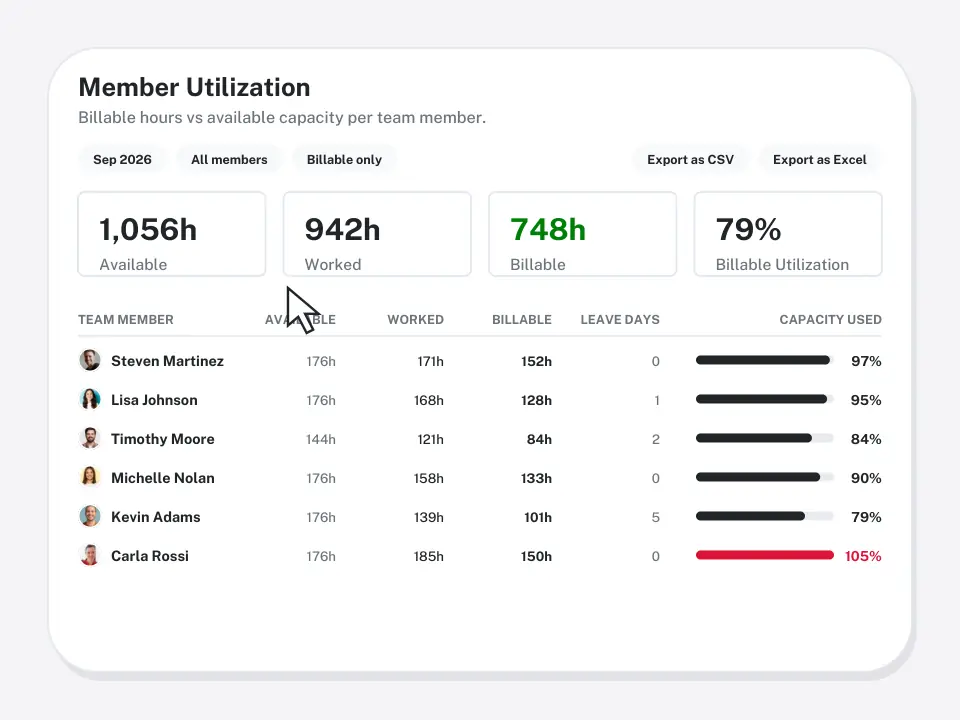The width and height of the screenshot is (960, 720).
Task: Click the Member Utilization heading
Action: tap(194, 87)
